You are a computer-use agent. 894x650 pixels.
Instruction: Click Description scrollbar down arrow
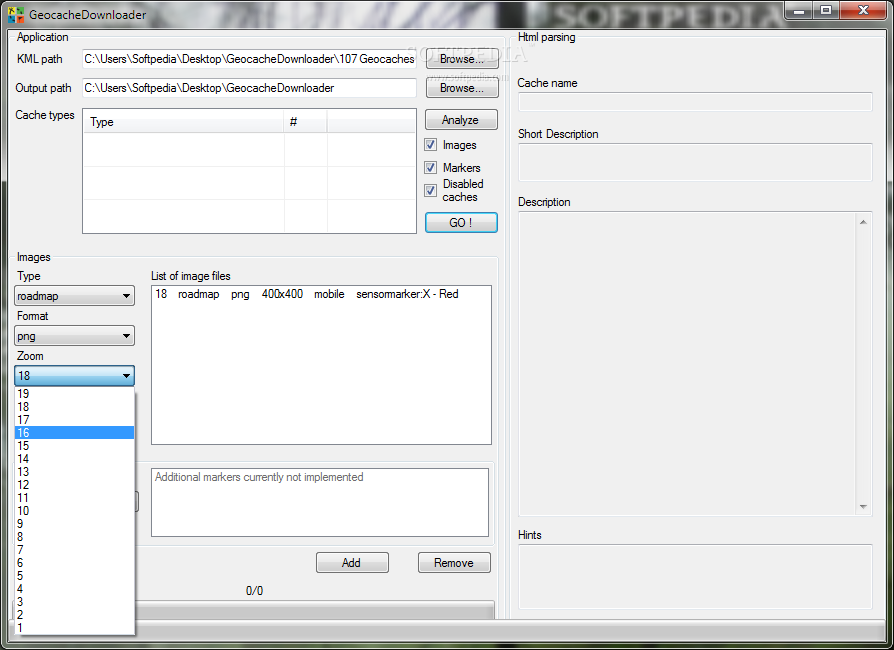[x=863, y=507]
